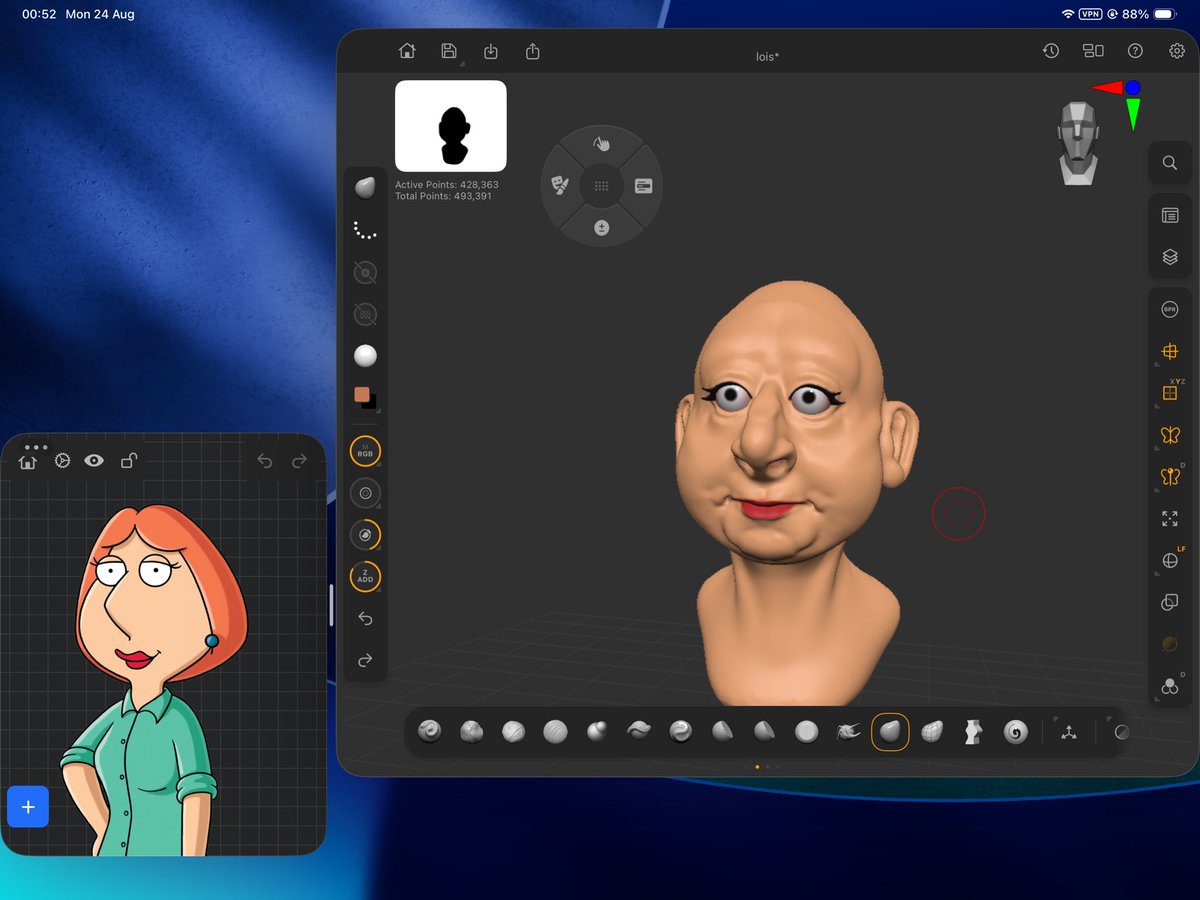
Task: Tap the grey head camera view widget
Action: [x=1079, y=142]
